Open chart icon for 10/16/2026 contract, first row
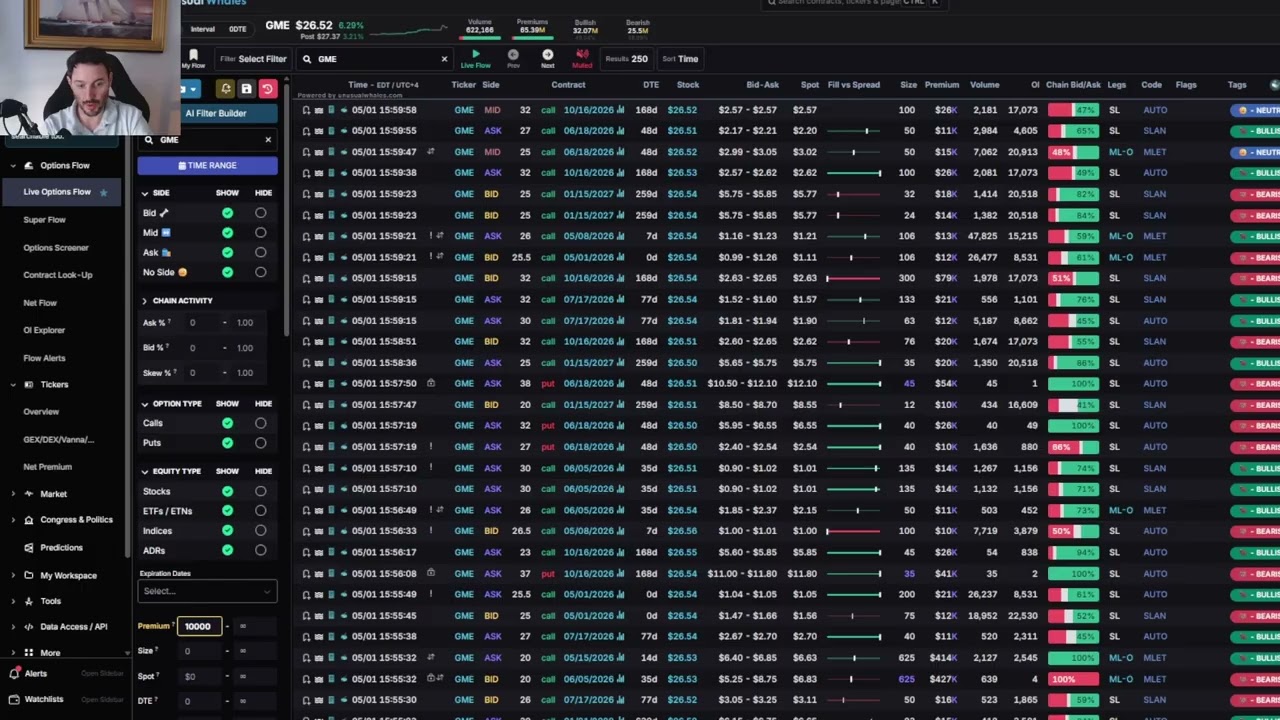1280x720 pixels. (621, 110)
